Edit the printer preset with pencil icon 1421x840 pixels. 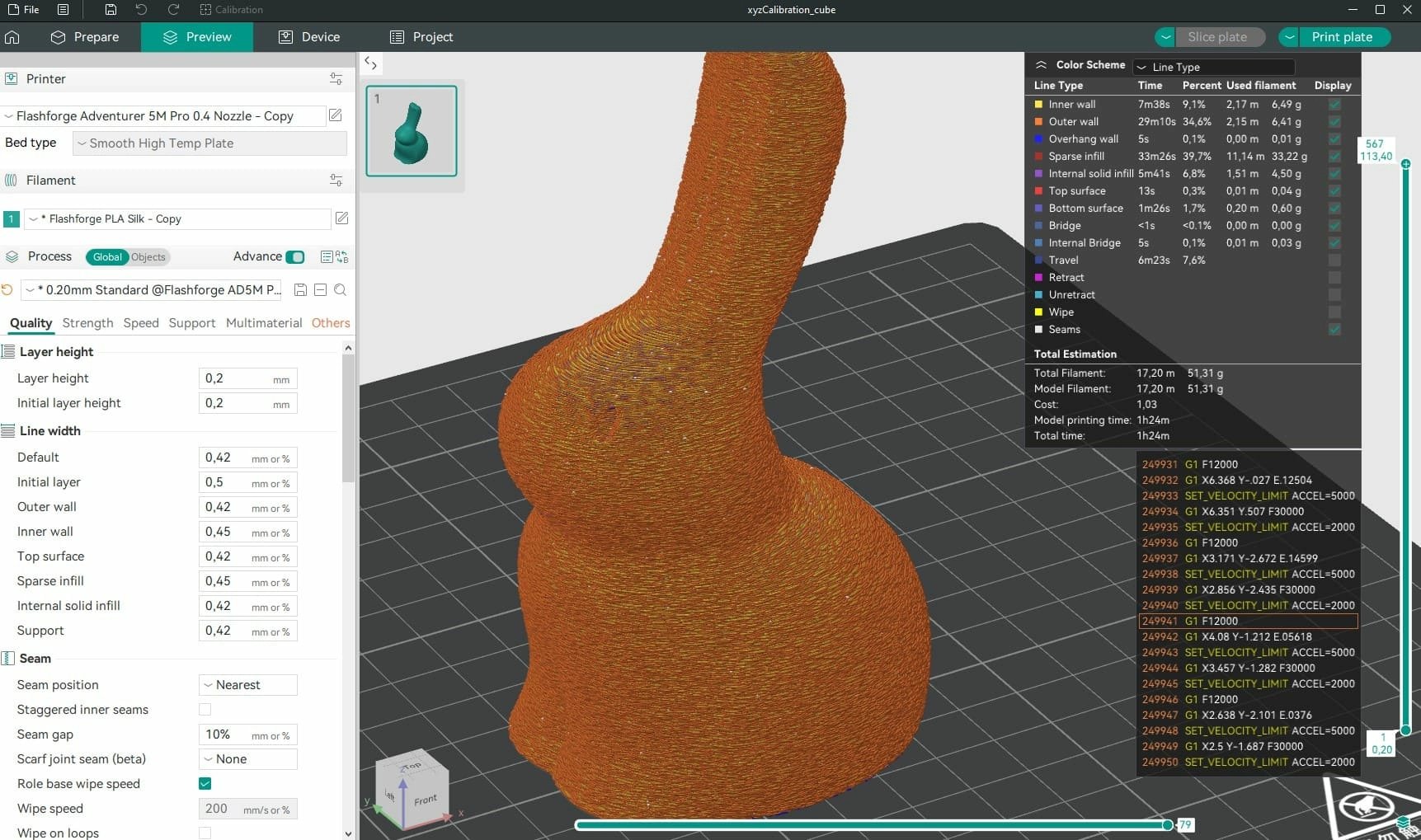336,115
